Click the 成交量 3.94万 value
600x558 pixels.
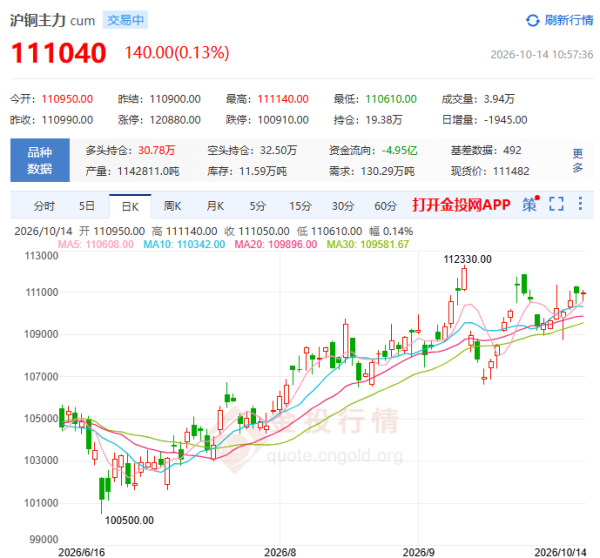coord(499,99)
